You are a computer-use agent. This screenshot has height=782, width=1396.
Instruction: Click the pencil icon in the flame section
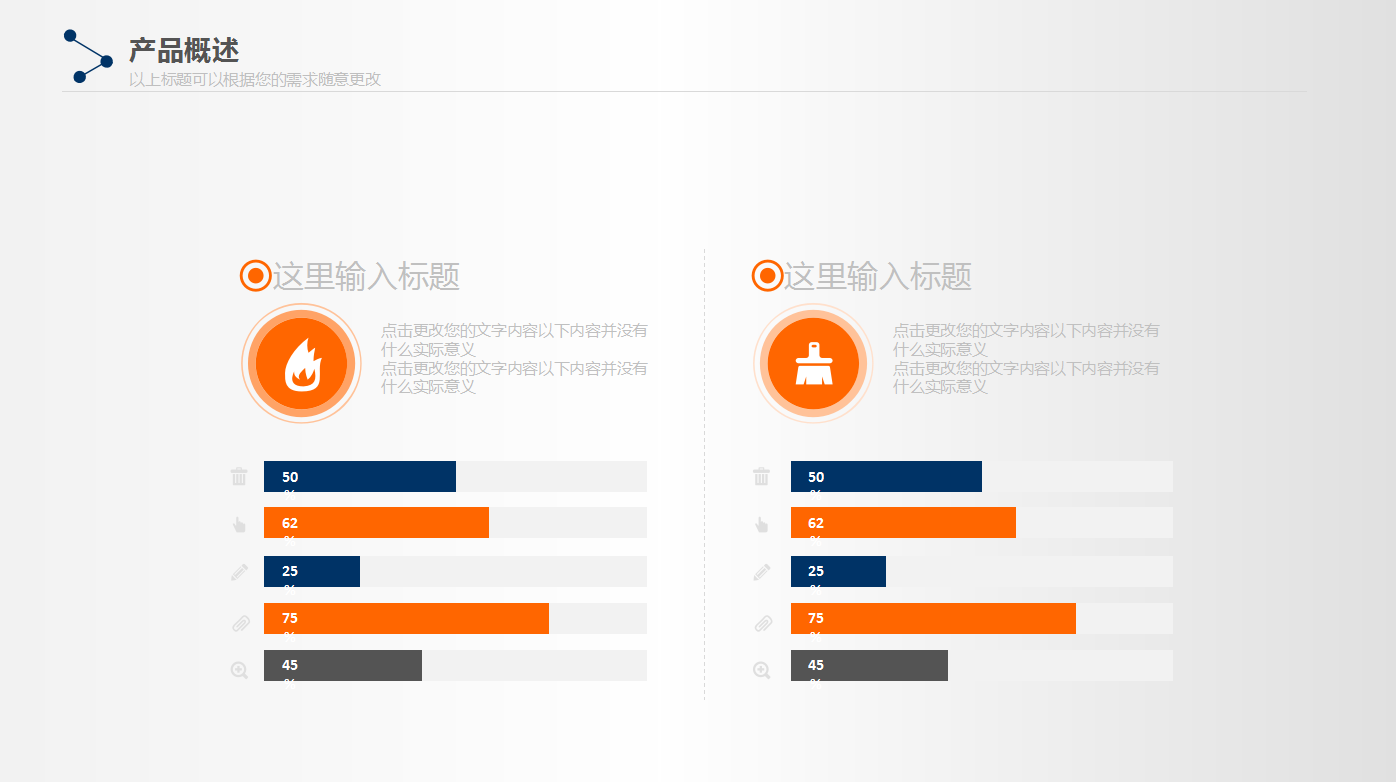[239, 572]
